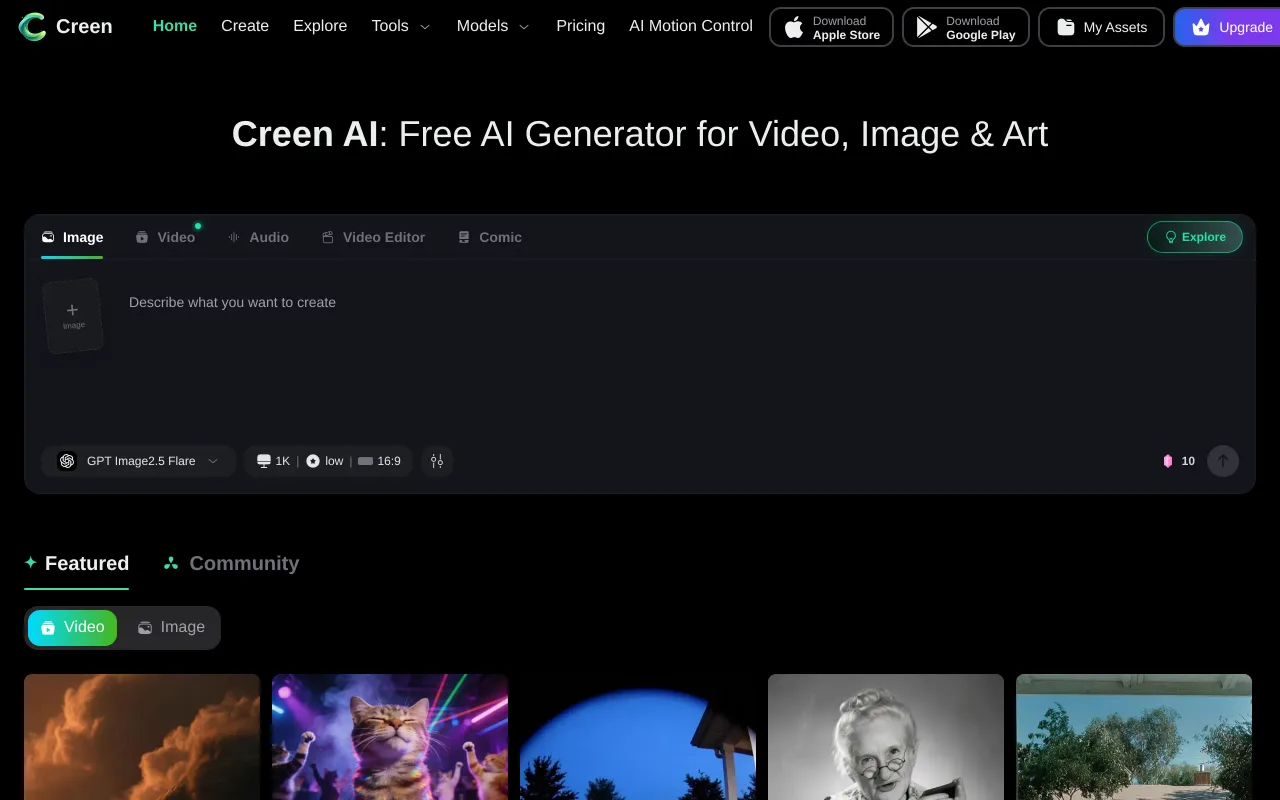Click the OpenAI model logo icon

coord(67,461)
